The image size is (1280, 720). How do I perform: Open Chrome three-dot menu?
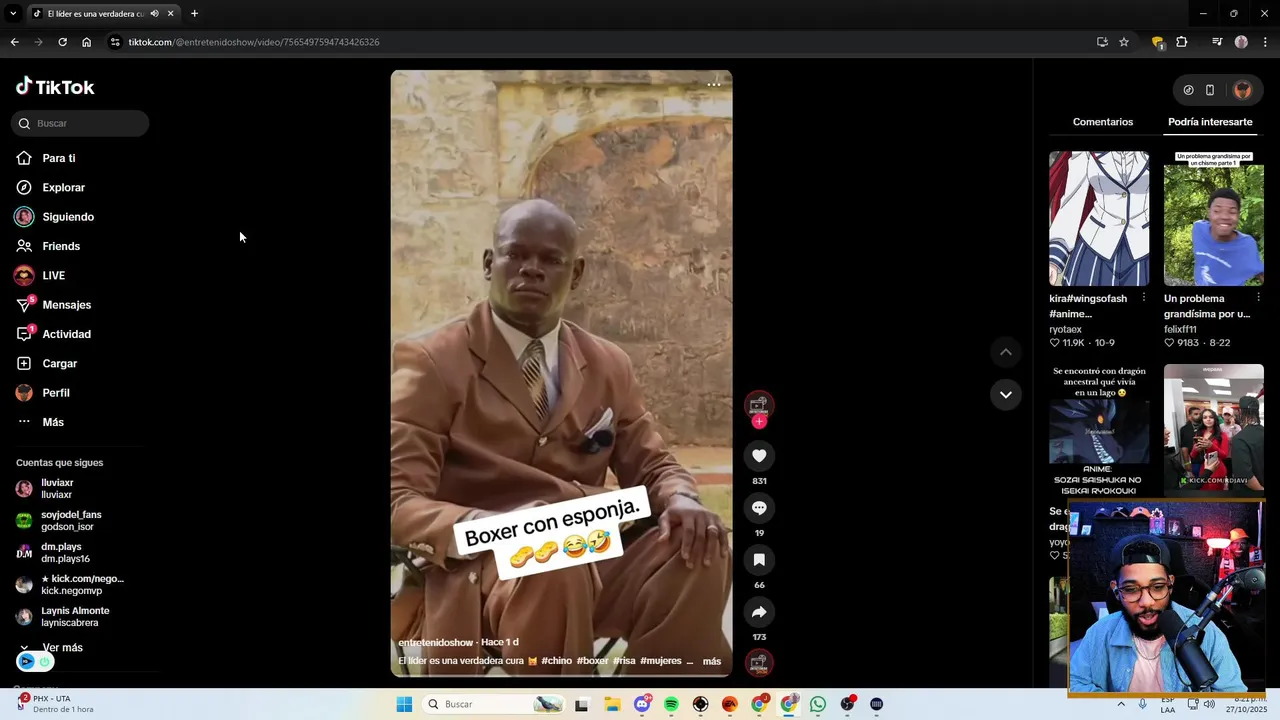pos(1263,42)
